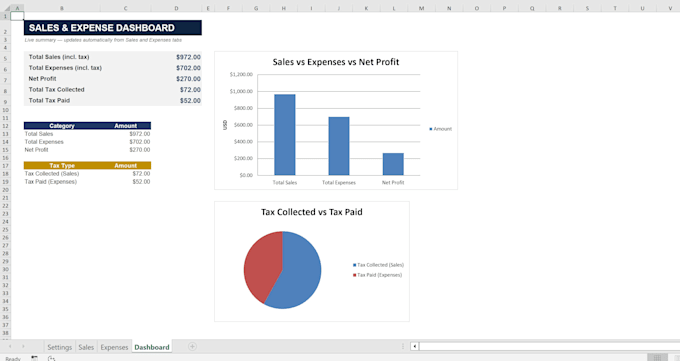The image size is (680, 361).
Task: Select column B header
Action: [62, 8]
